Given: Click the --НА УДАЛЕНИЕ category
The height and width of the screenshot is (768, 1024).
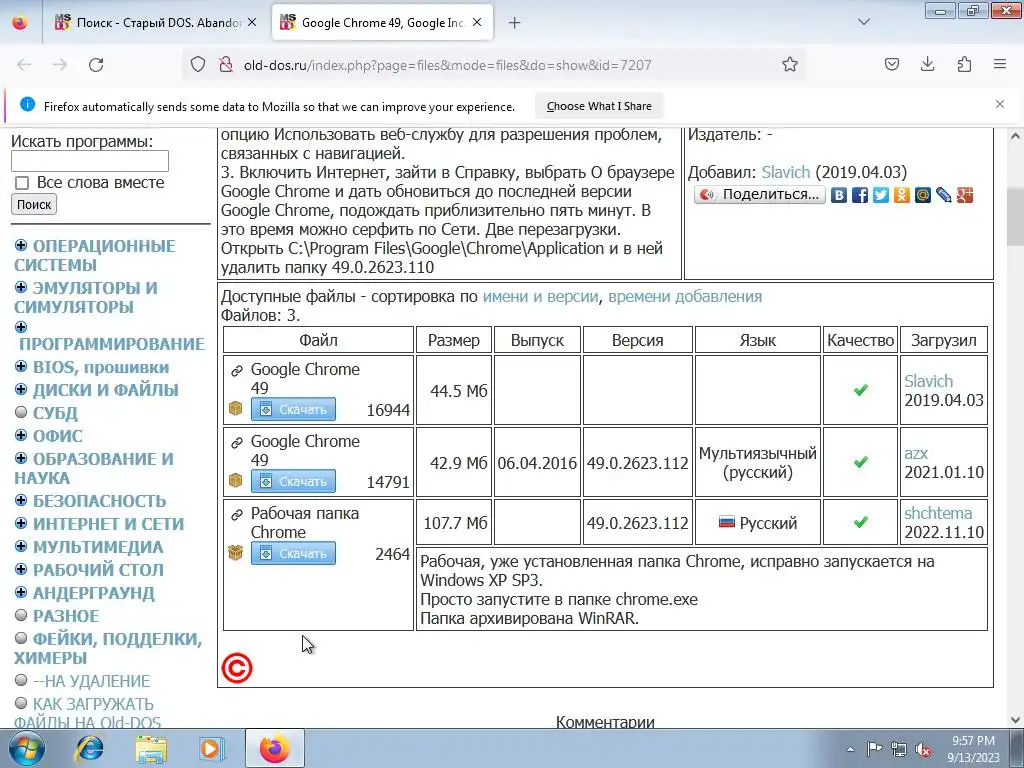Looking at the screenshot, I should tap(91, 681).
